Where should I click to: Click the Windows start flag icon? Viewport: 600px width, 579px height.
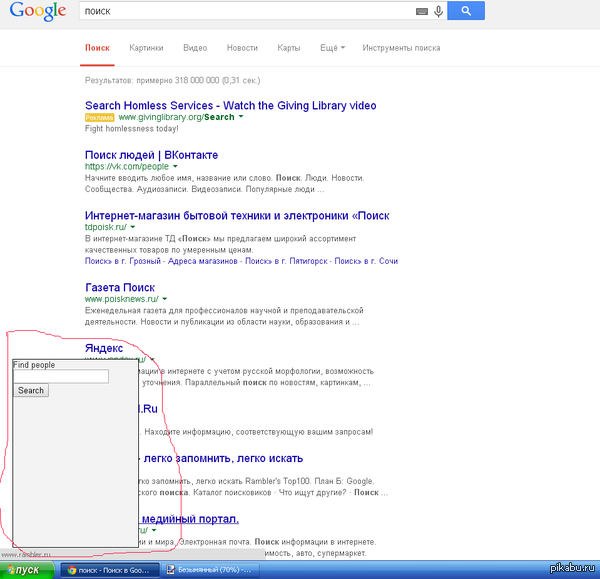[11, 570]
